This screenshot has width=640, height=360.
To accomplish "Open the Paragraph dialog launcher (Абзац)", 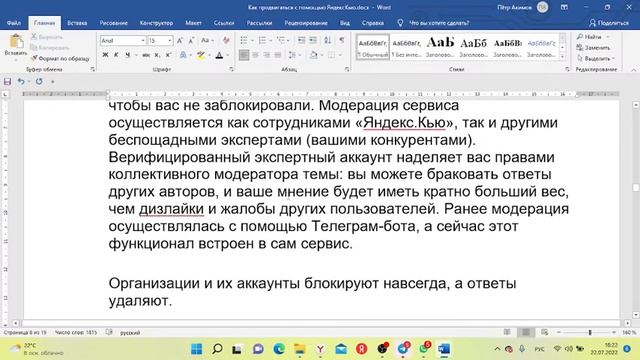I will (347, 69).
